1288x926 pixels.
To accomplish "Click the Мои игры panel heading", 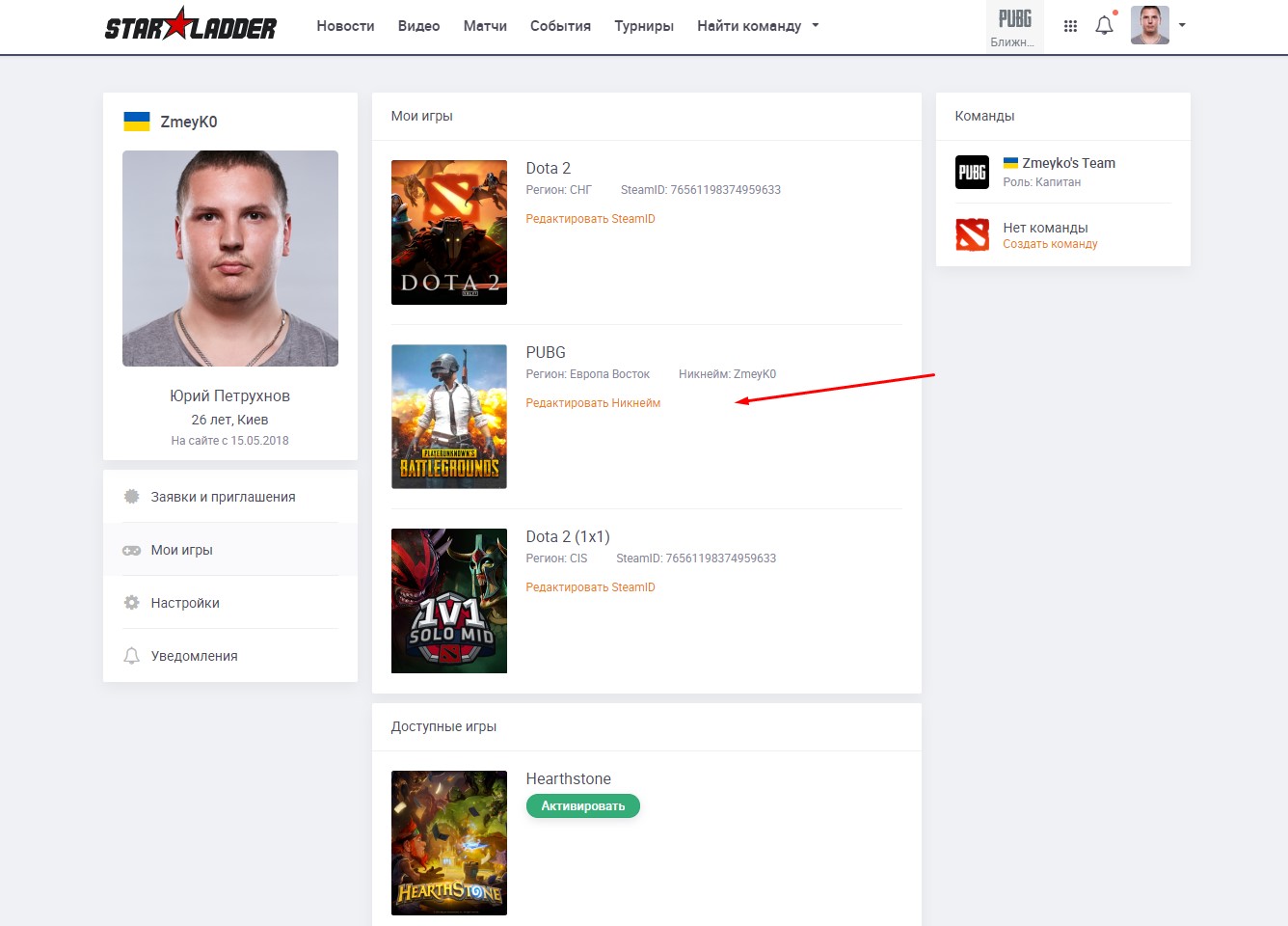I will [421, 116].
